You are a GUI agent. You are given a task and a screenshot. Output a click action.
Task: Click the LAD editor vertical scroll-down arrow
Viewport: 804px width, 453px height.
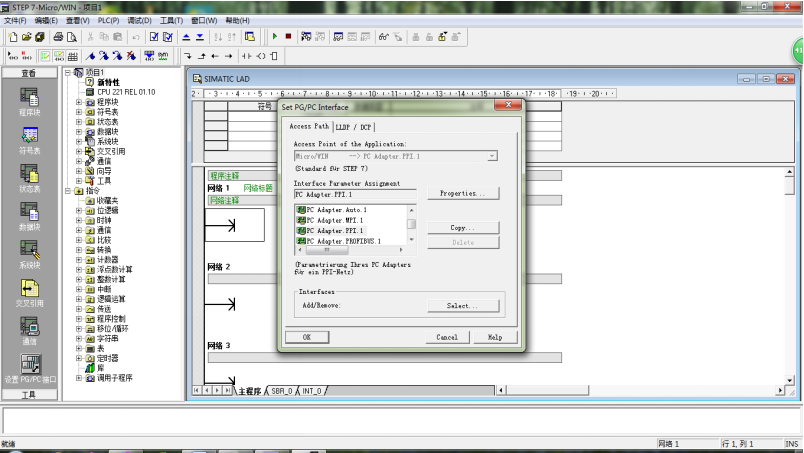(x=789, y=381)
